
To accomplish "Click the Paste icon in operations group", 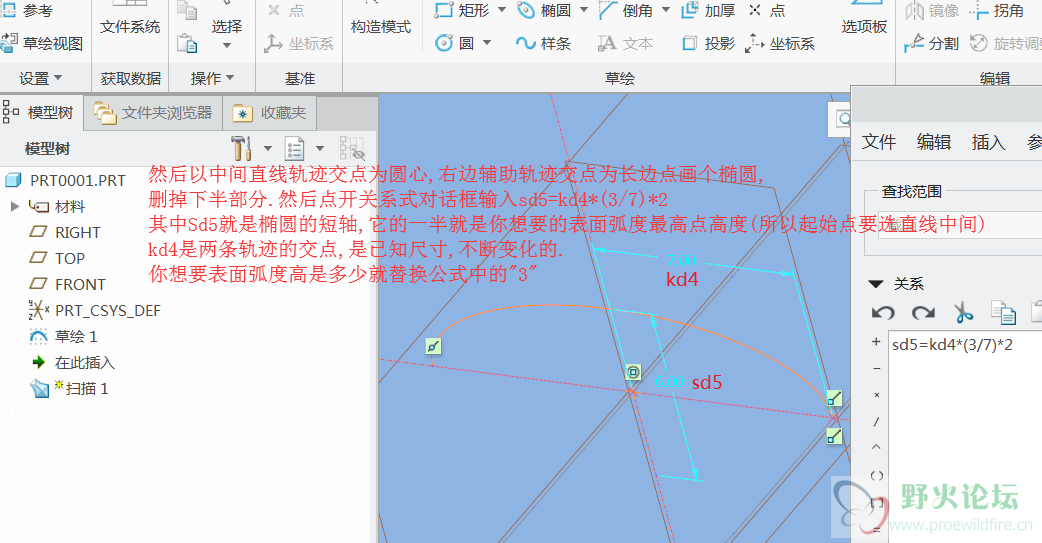I will [187, 44].
